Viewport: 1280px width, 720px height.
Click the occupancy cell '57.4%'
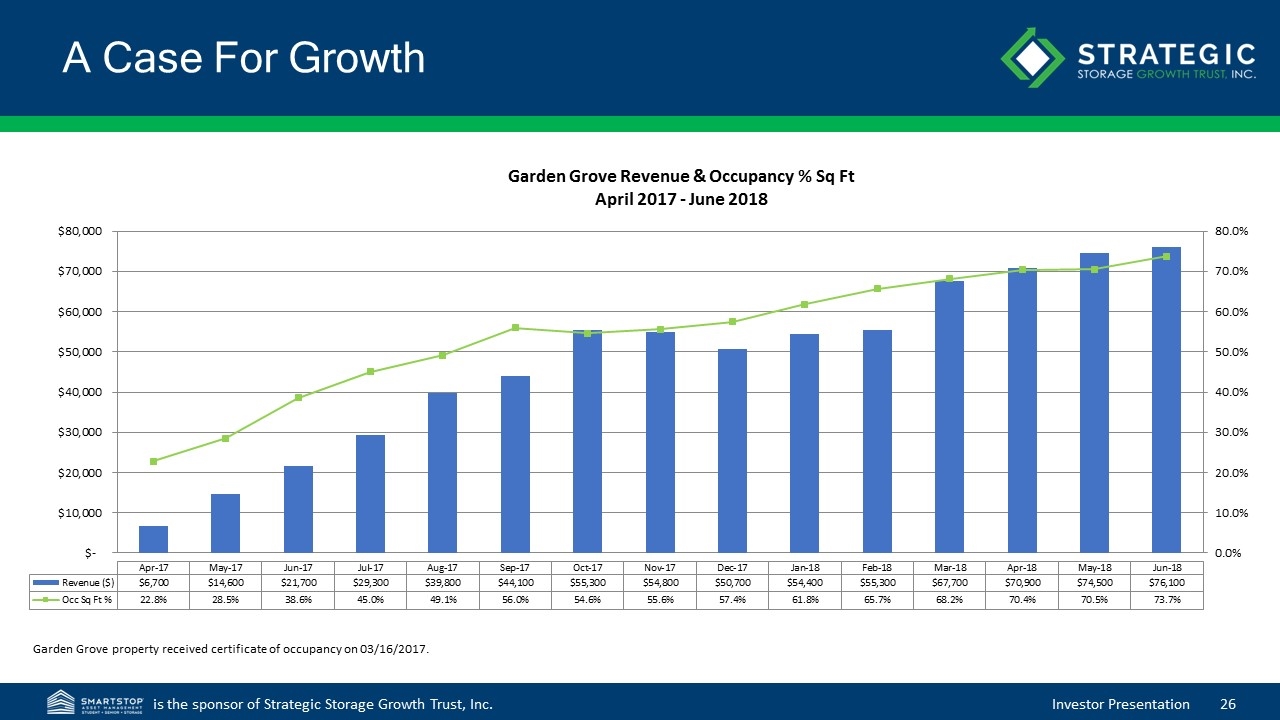click(x=732, y=600)
